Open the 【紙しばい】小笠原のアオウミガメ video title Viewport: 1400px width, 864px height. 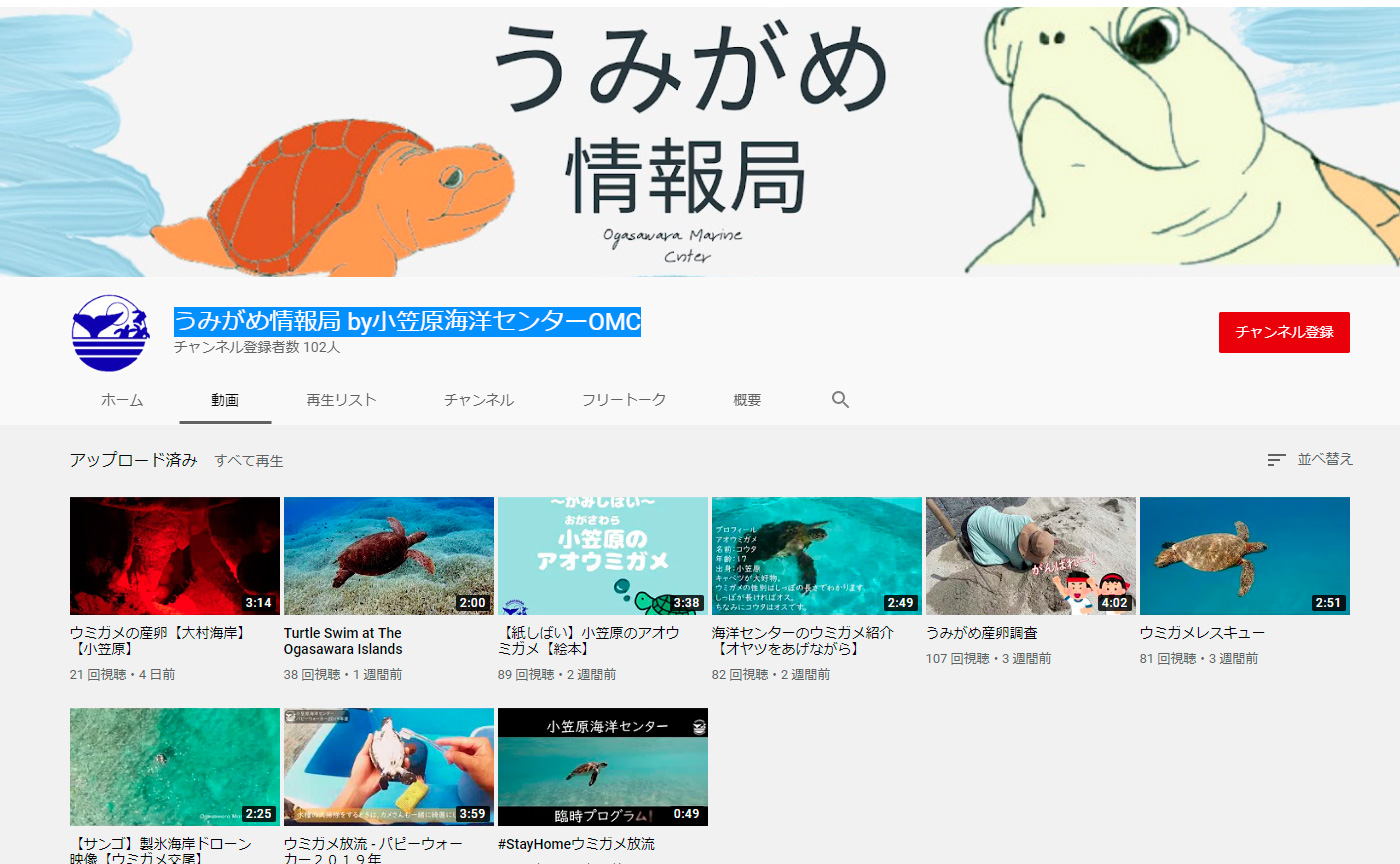point(589,641)
